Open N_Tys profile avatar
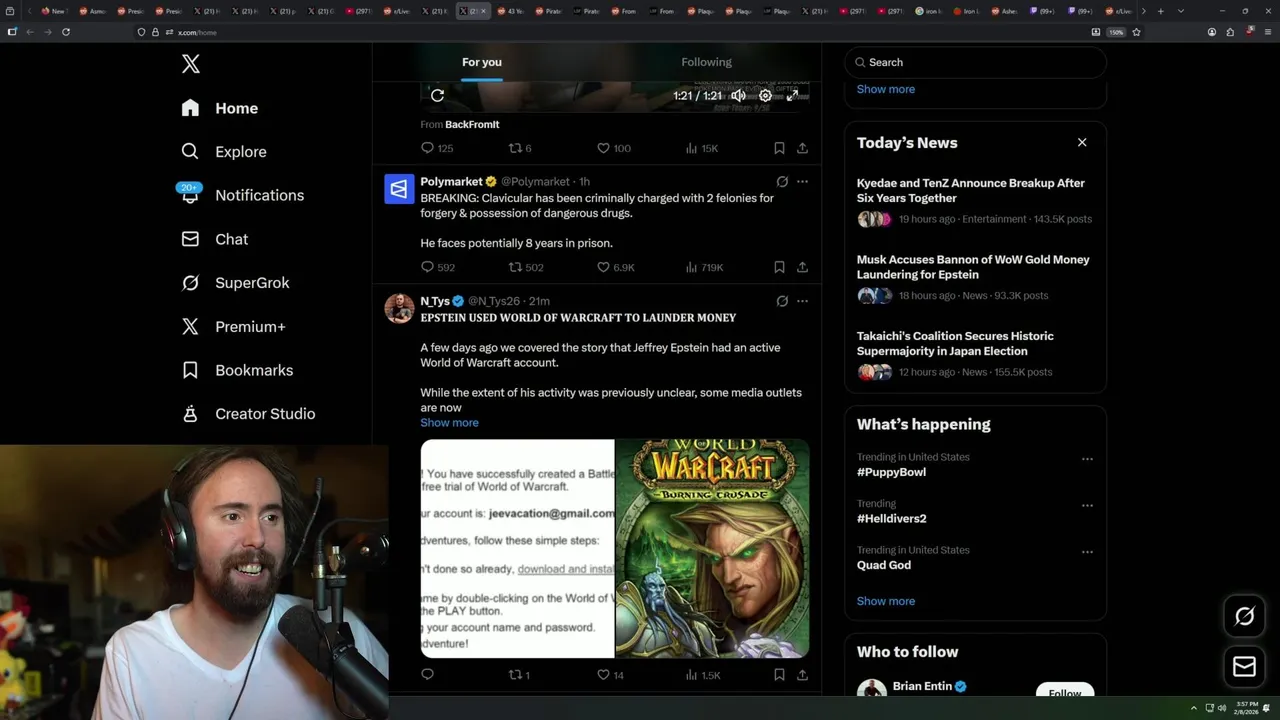Viewport: 1280px width, 720px height. tap(399, 308)
